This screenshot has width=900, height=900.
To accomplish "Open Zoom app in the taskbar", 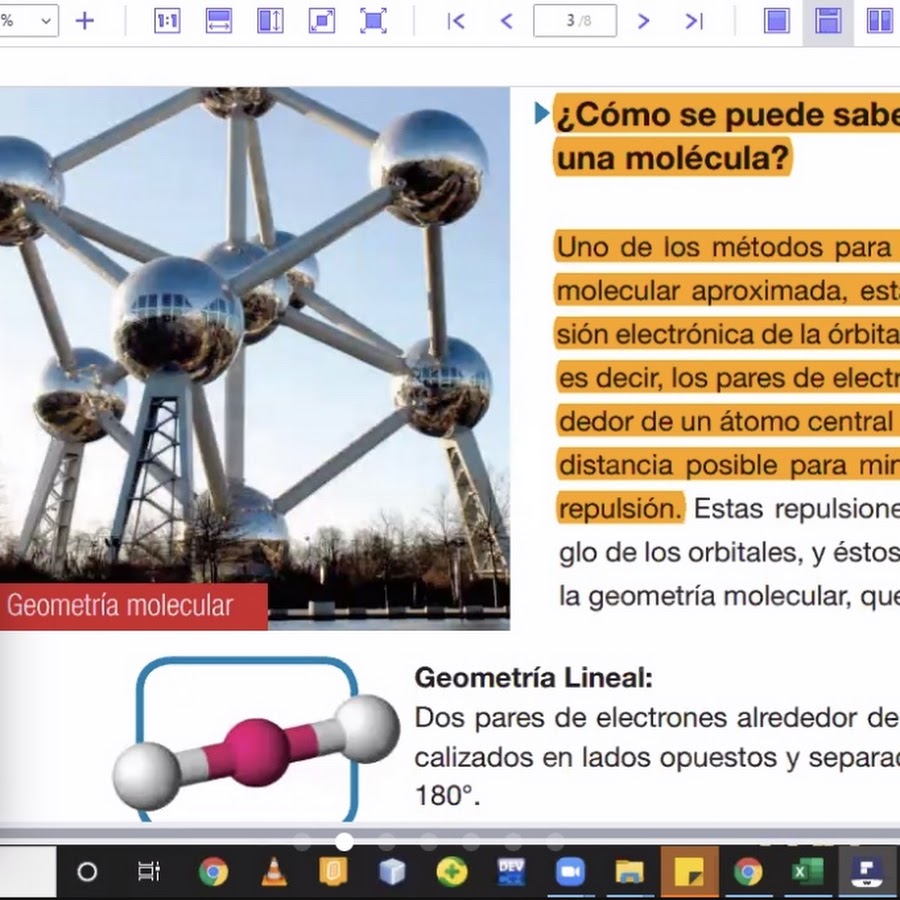I will 570,872.
